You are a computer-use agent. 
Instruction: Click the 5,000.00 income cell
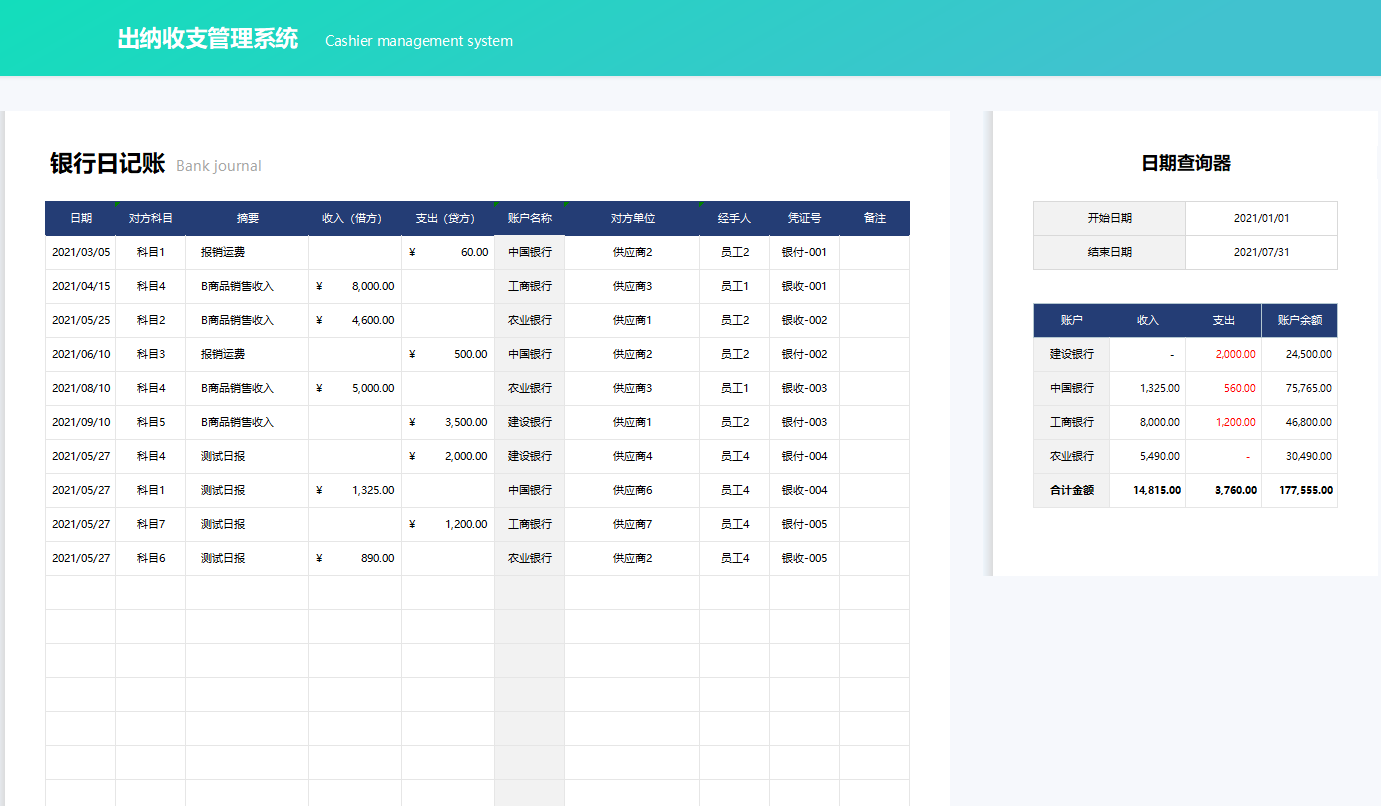[x=355, y=388]
